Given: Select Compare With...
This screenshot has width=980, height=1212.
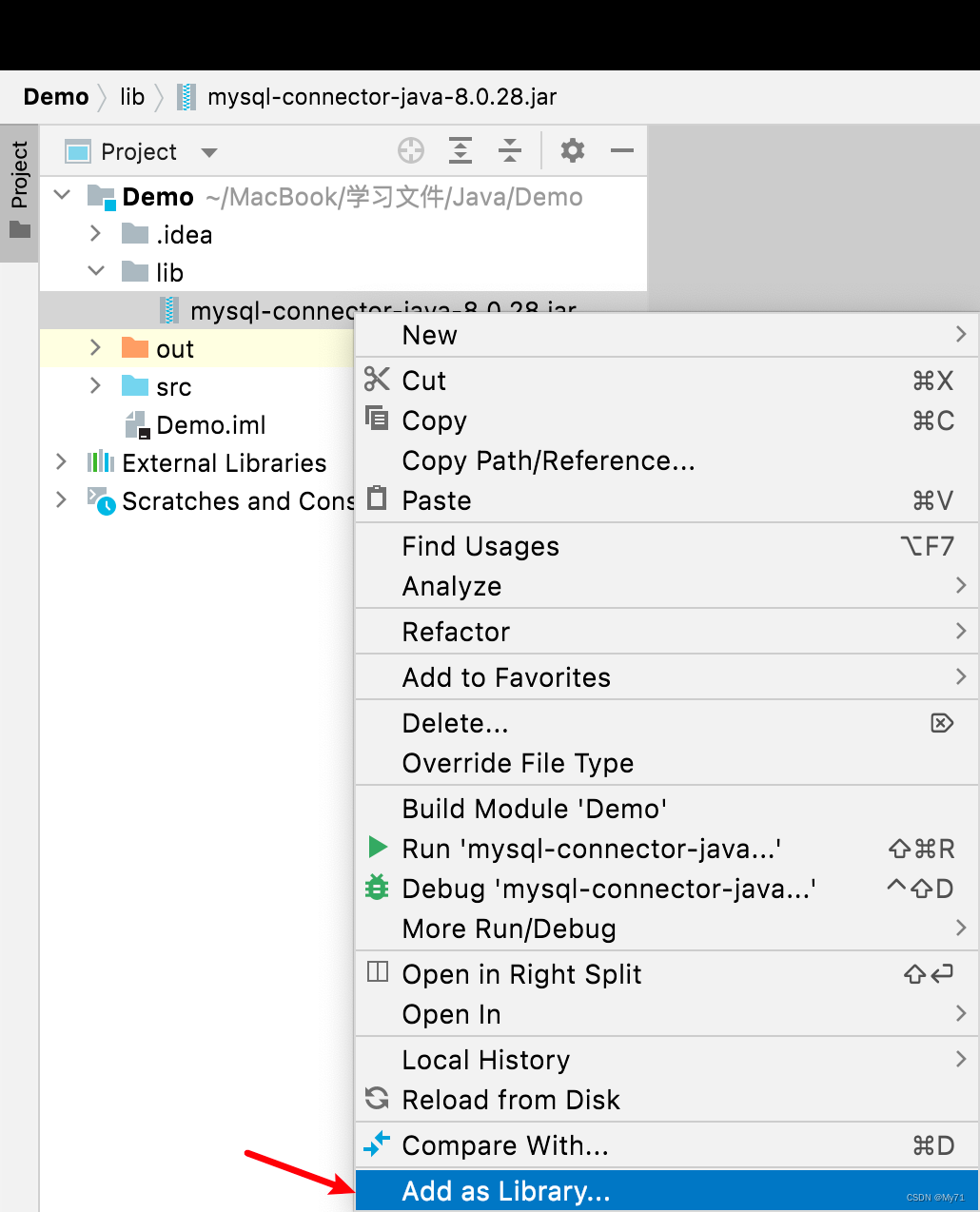Looking at the screenshot, I should (667, 1145).
